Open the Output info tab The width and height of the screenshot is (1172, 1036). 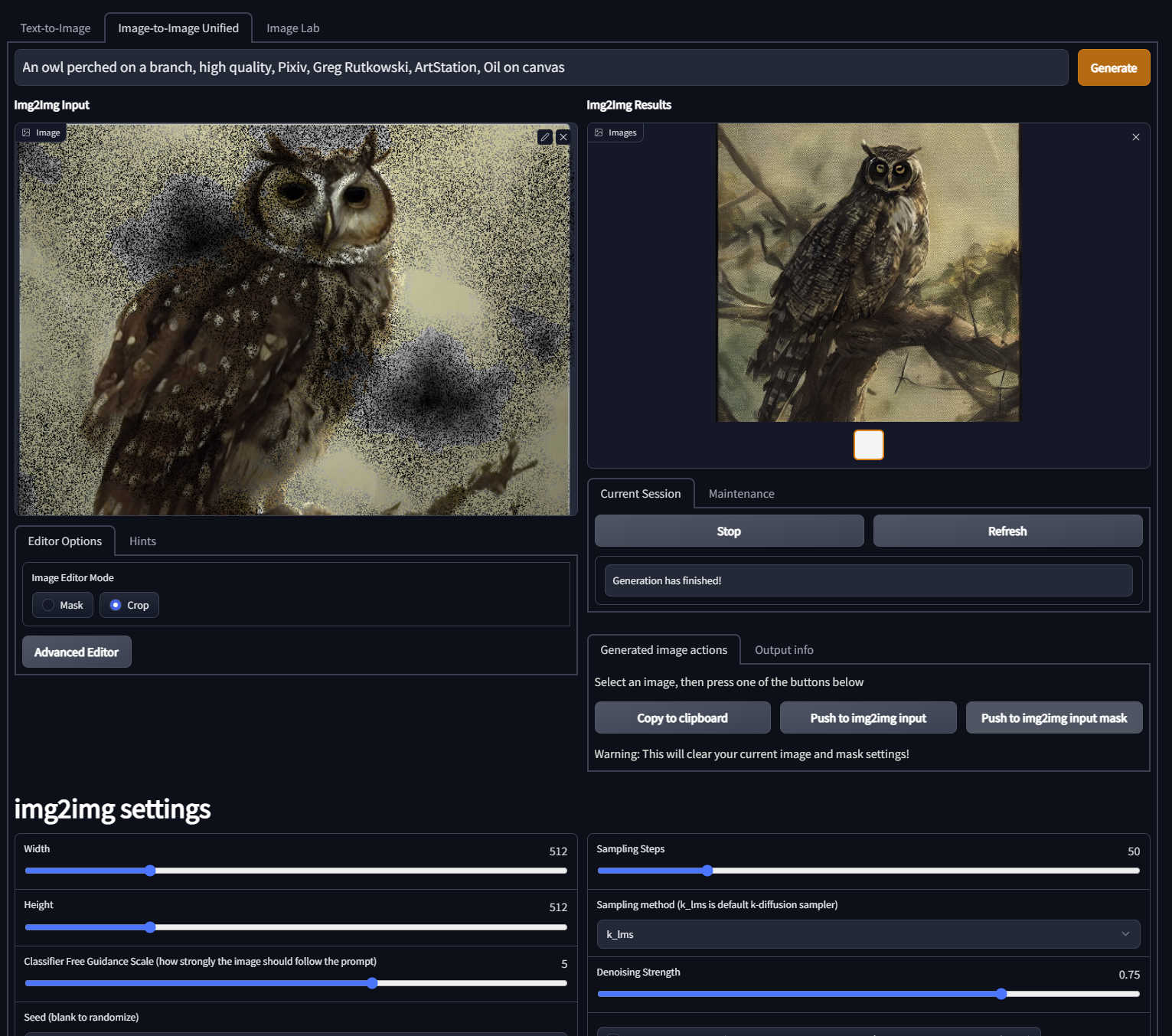[783, 649]
